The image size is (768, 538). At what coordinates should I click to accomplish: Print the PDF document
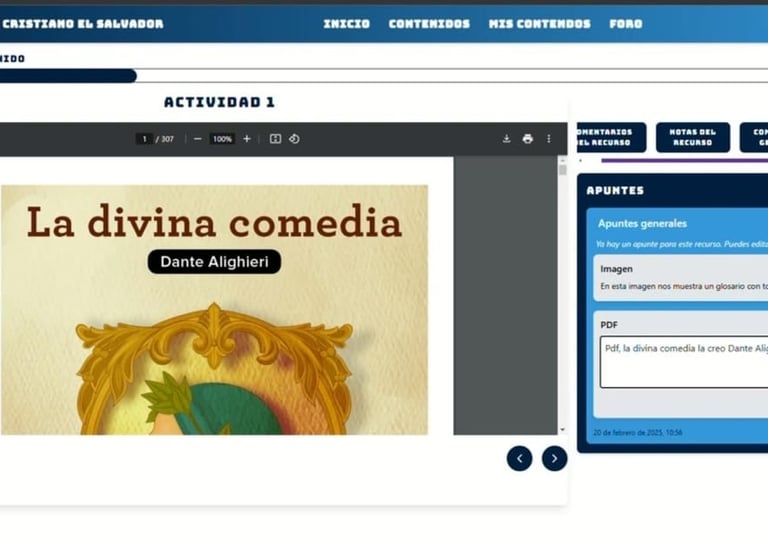(x=528, y=139)
